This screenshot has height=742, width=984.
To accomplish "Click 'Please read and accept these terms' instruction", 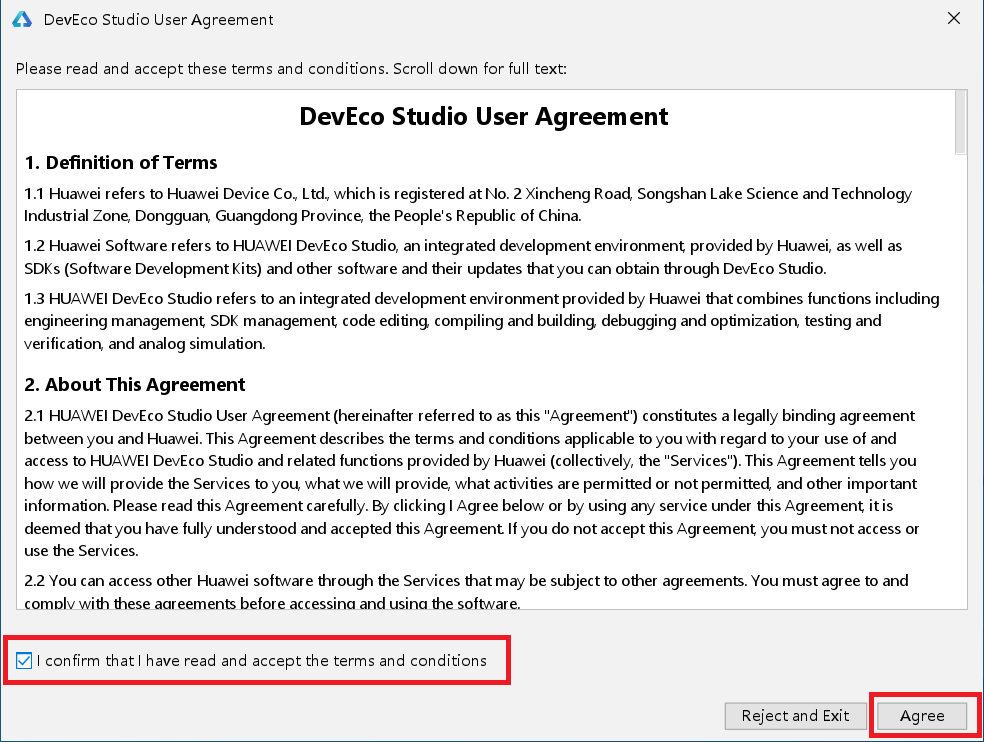I will point(291,68).
